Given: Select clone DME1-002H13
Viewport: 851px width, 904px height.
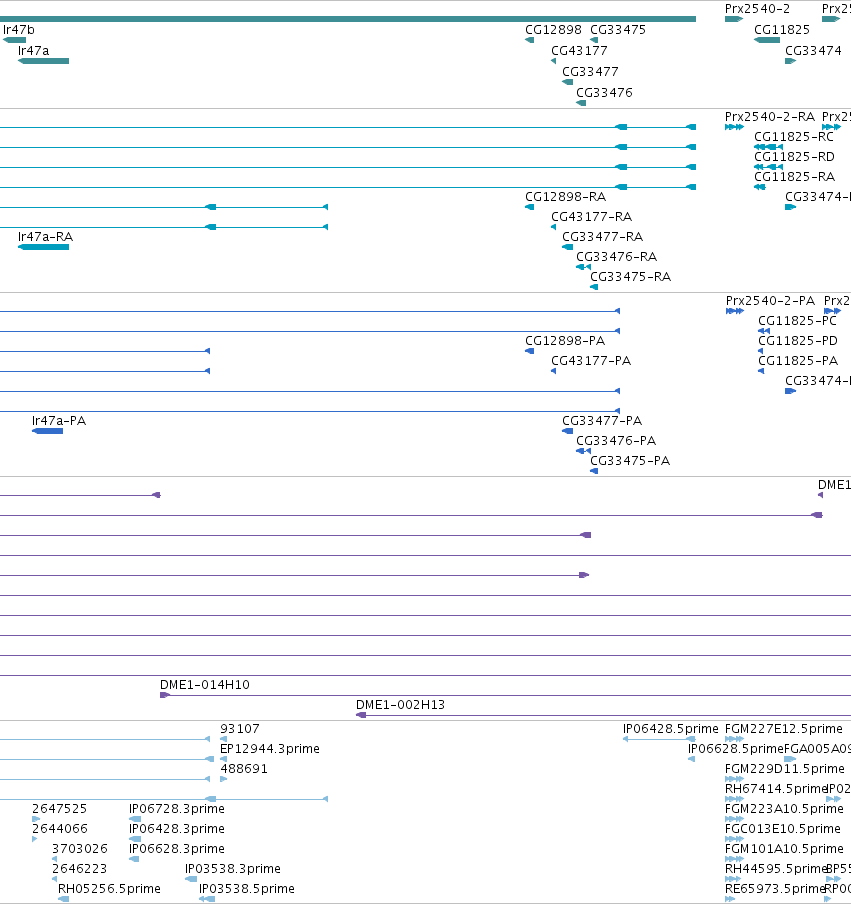Looking at the screenshot, I should point(603,715).
